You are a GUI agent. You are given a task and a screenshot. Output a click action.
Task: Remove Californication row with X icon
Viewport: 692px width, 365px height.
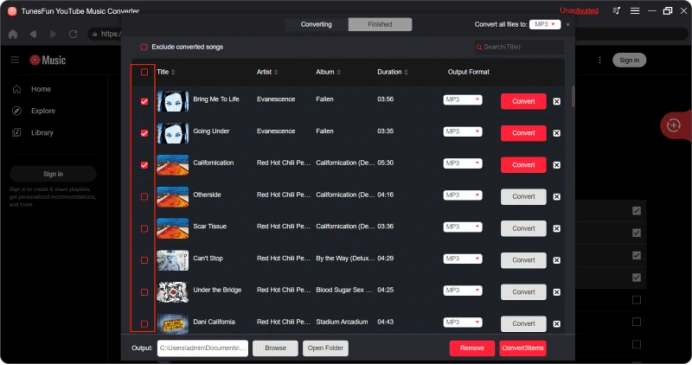[x=557, y=165]
